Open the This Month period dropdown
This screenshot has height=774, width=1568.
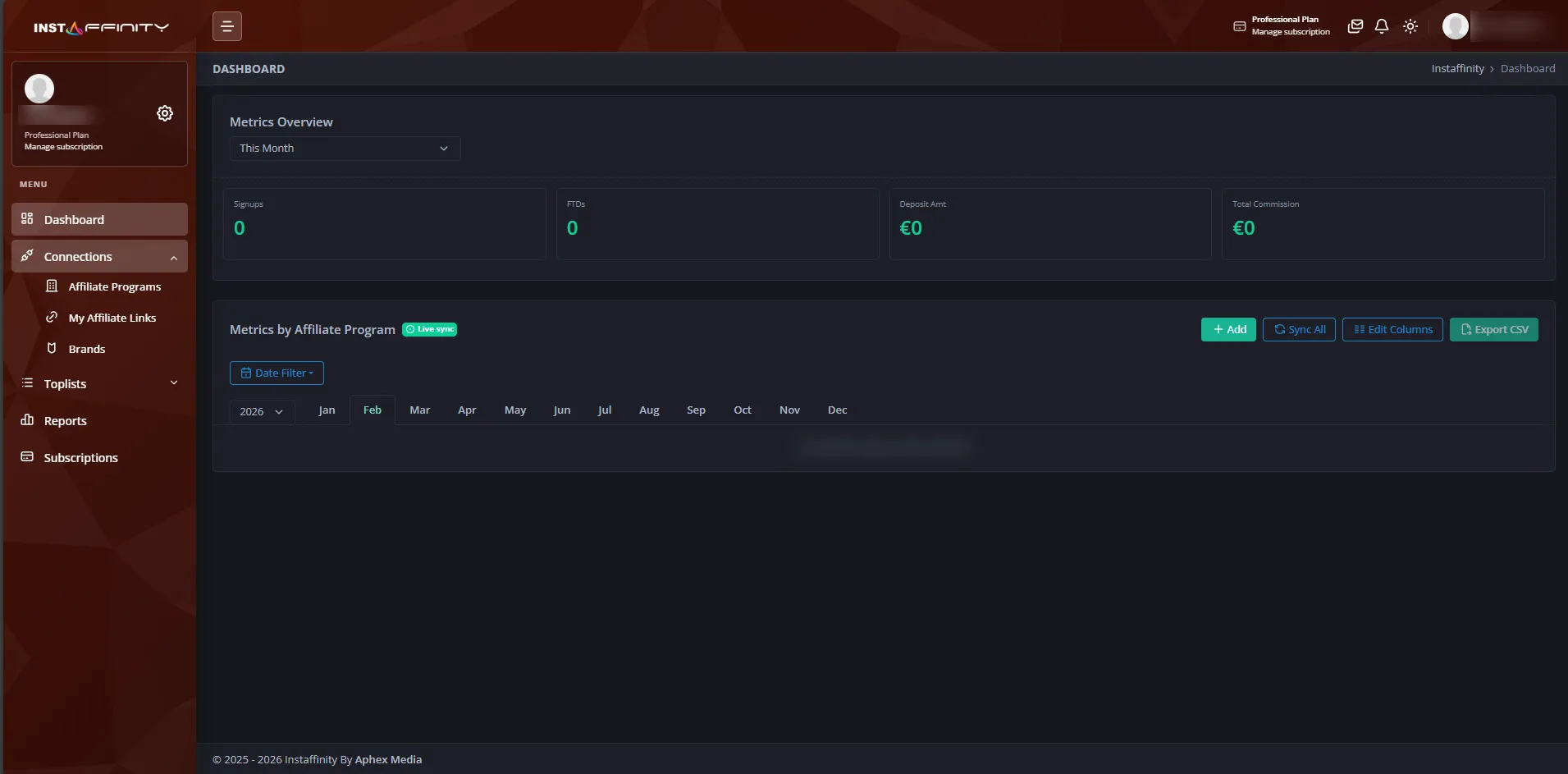(x=345, y=149)
